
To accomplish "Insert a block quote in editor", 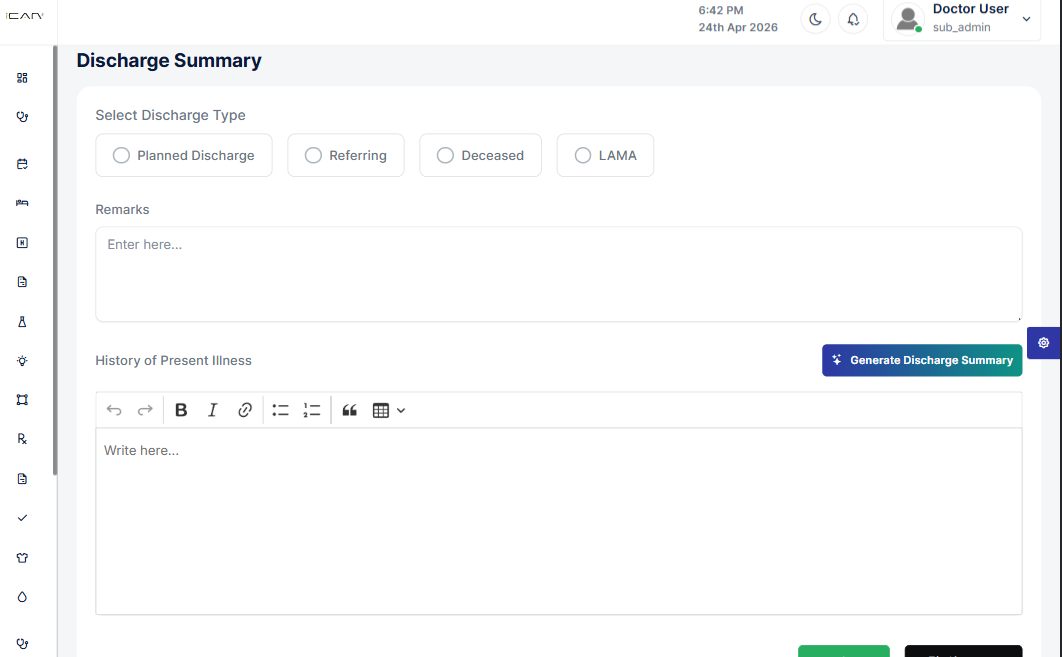I will [349, 410].
